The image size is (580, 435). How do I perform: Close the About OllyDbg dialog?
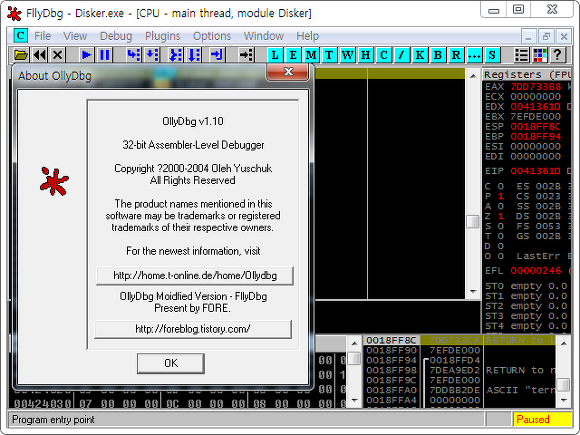[288, 72]
